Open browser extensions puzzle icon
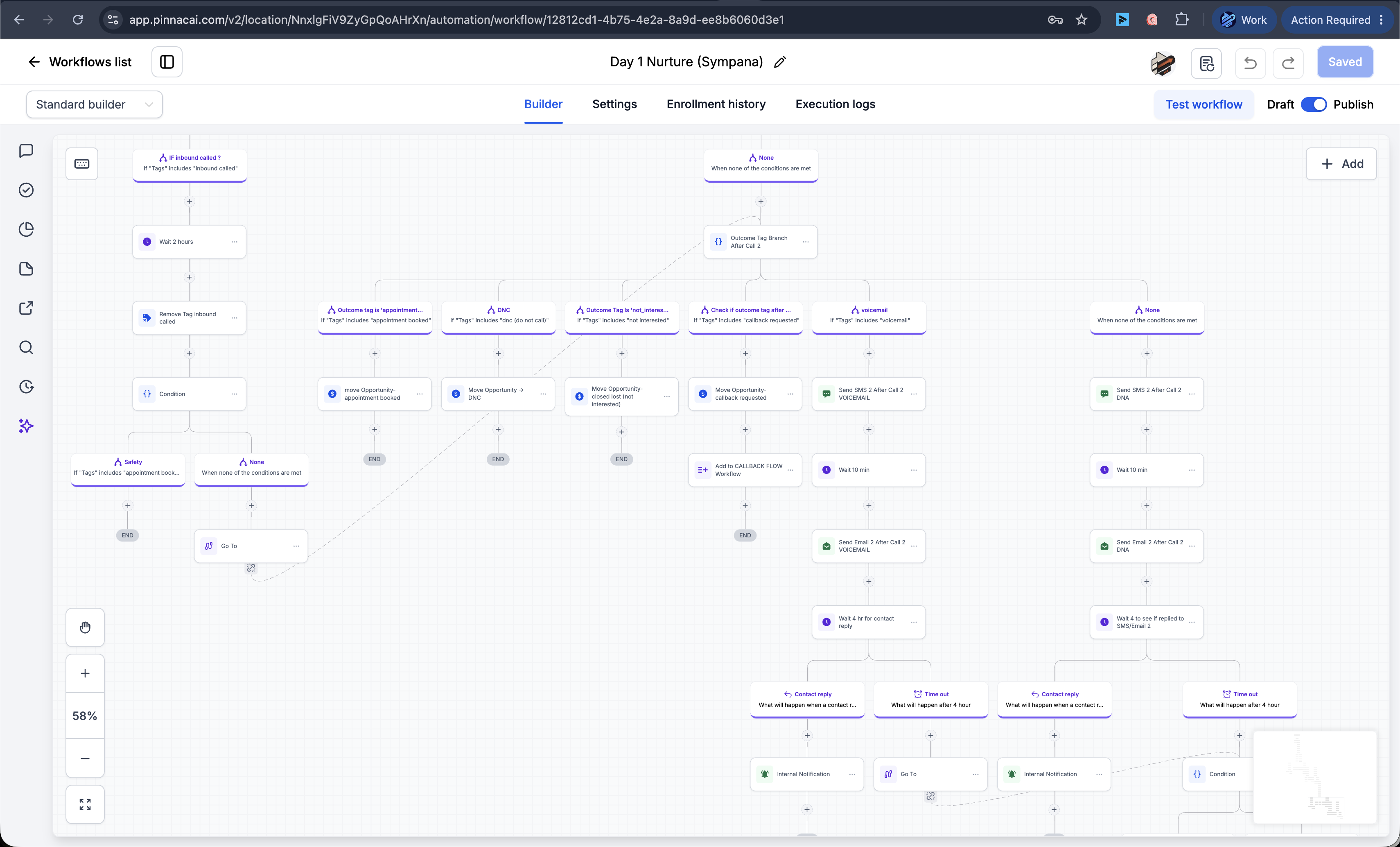 click(x=1182, y=20)
